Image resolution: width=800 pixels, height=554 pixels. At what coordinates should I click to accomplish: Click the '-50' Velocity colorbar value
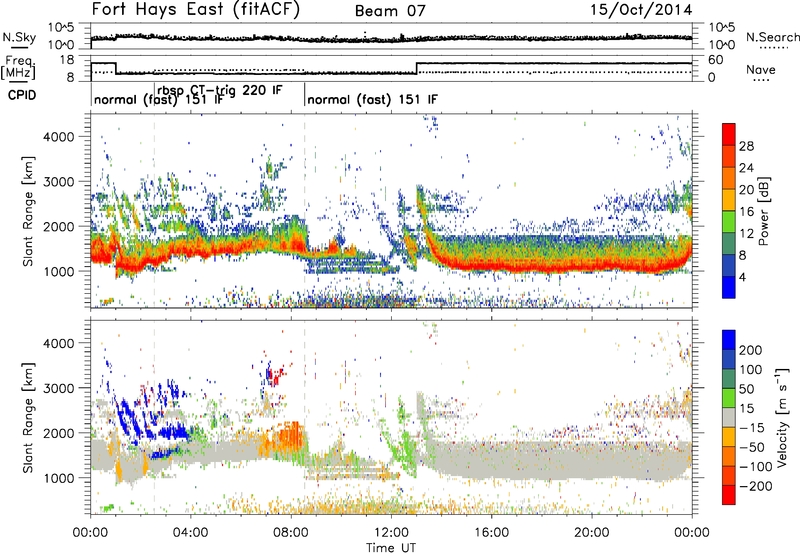tap(752, 447)
